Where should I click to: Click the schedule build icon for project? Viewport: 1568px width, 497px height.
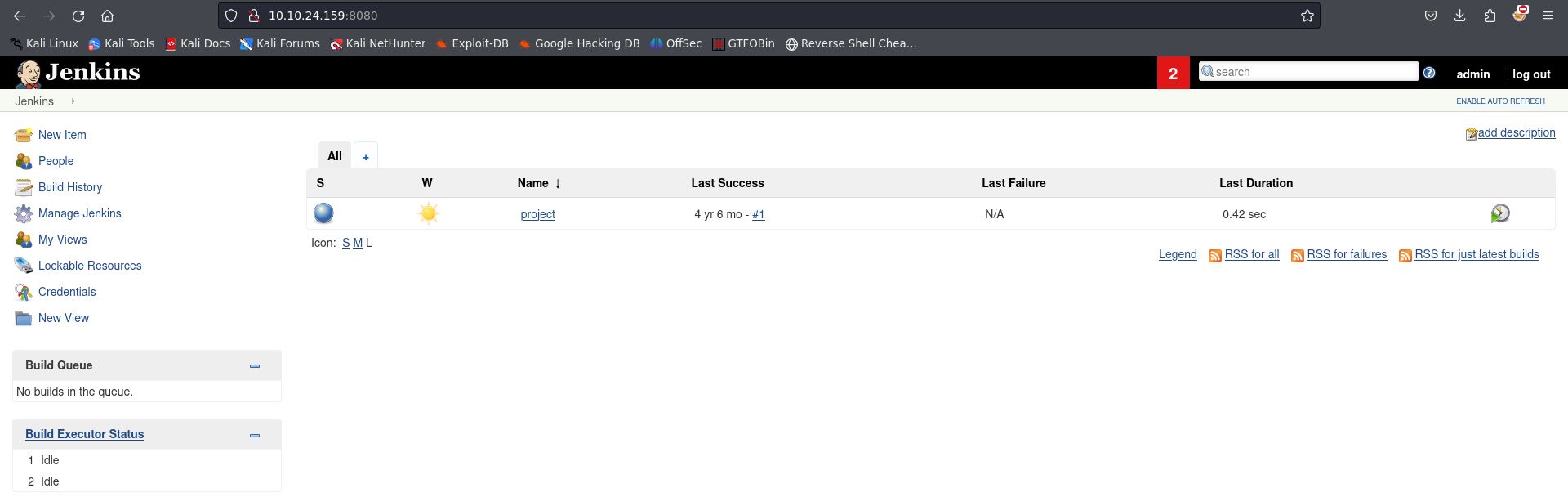tap(1499, 214)
